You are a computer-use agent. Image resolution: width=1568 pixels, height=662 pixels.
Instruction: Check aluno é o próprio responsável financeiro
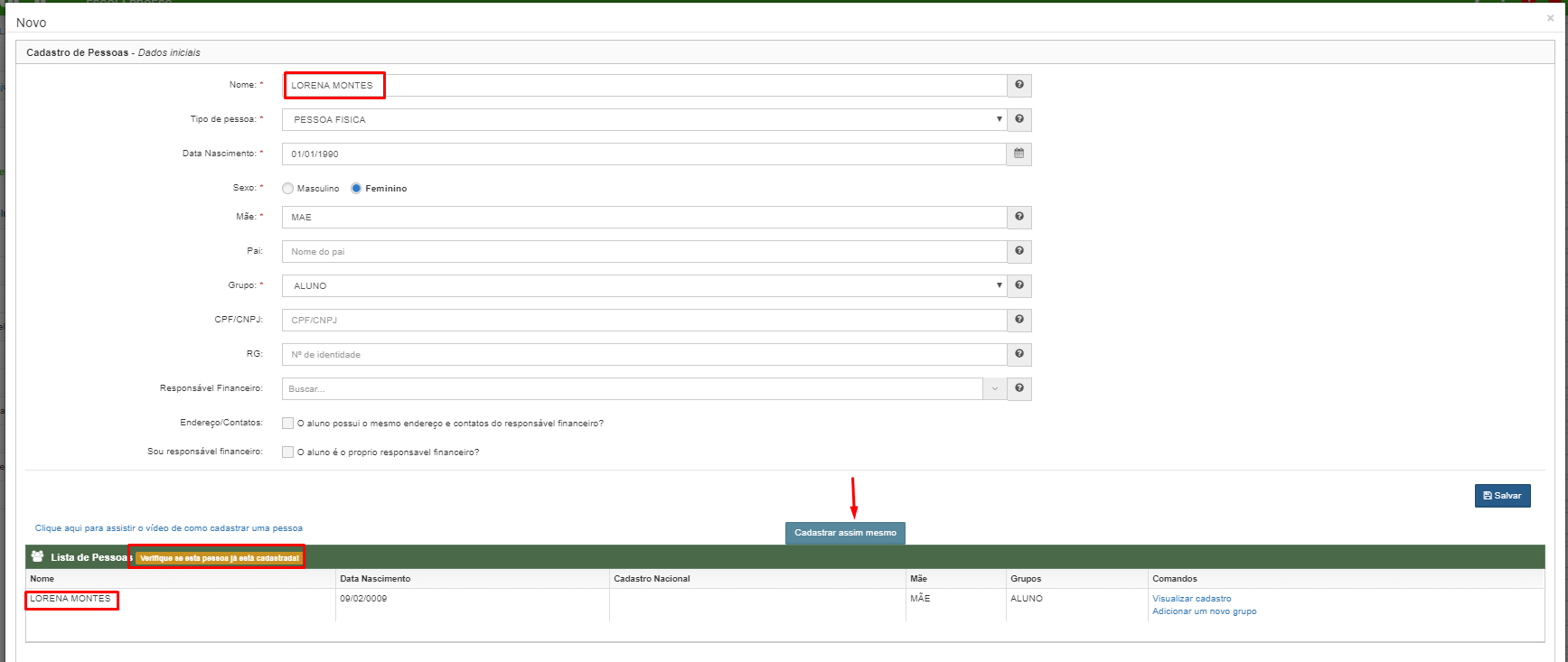tap(287, 452)
